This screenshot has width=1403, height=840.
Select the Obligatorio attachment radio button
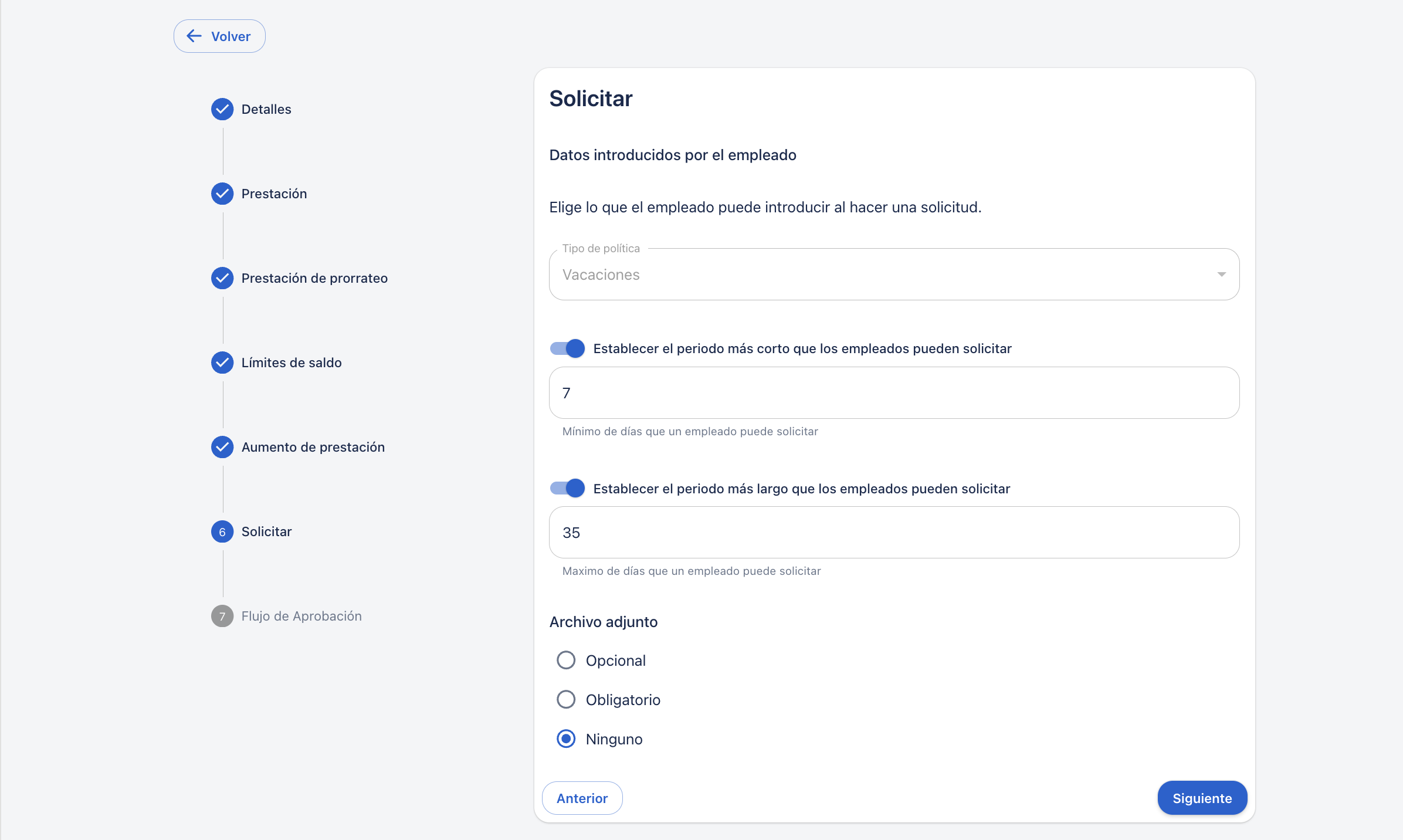[566, 699]
